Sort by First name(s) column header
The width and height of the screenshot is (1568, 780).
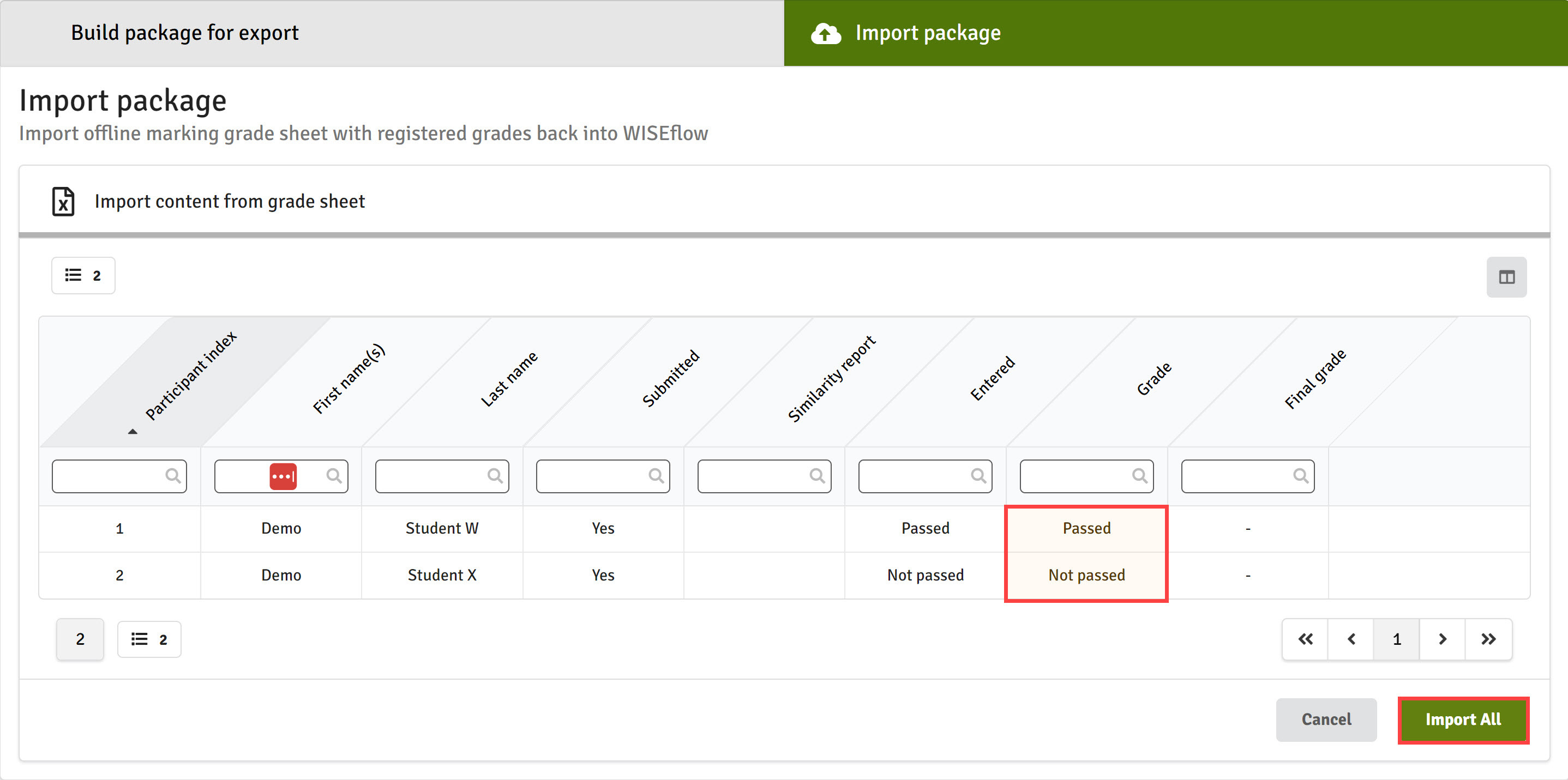(349, 378)
